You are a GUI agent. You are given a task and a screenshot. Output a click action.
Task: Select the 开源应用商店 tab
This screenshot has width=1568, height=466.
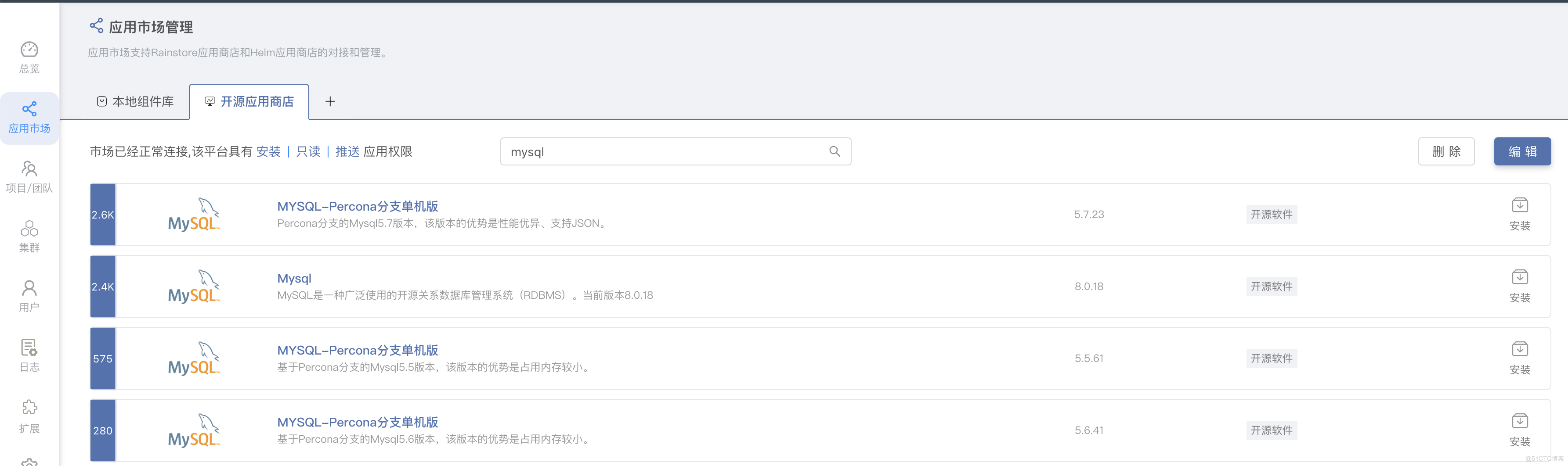[x=249, y=102]
